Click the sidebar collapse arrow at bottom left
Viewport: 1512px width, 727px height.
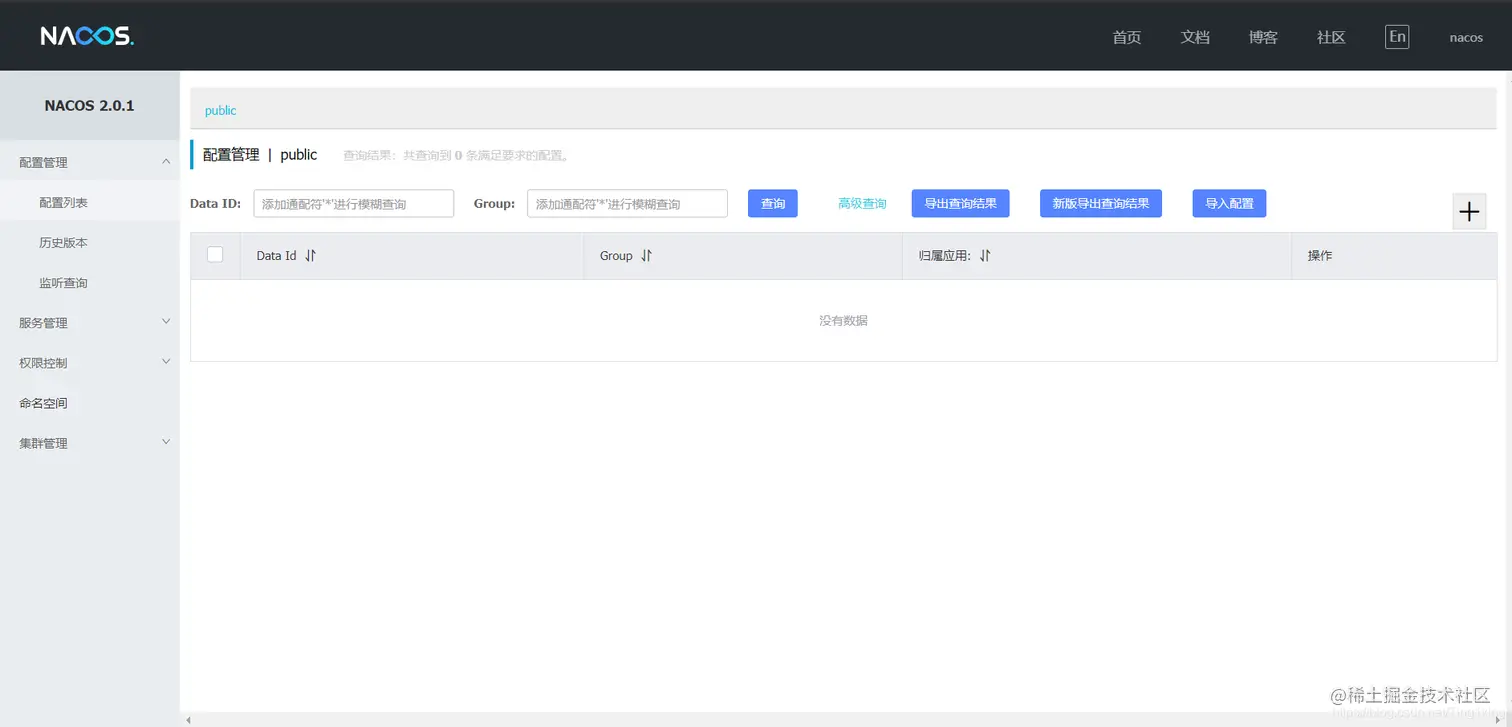pos(186,717)
